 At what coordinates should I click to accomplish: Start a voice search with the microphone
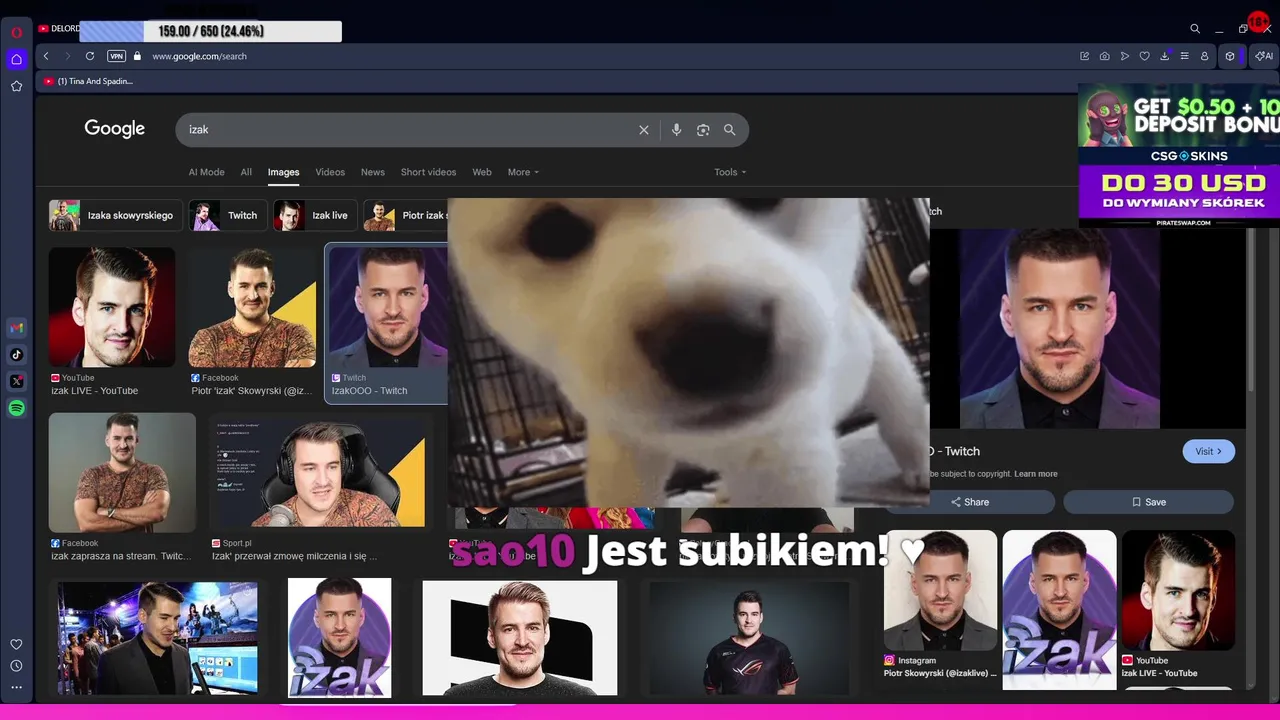coord(676,130)
